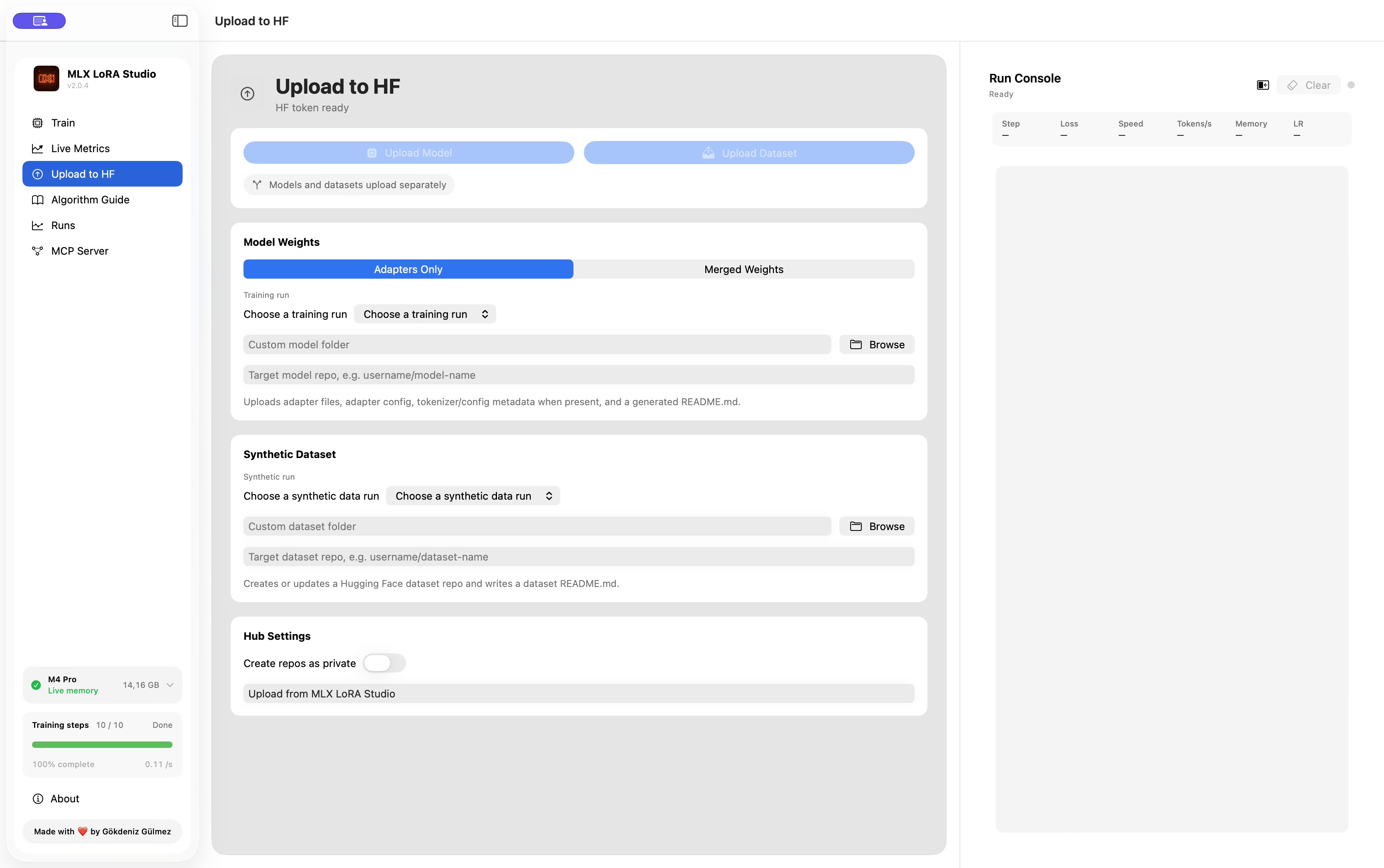Click the purple screen-sharing indicator icon
This screenshot has width=1384, height=868.
pos(39,21)
